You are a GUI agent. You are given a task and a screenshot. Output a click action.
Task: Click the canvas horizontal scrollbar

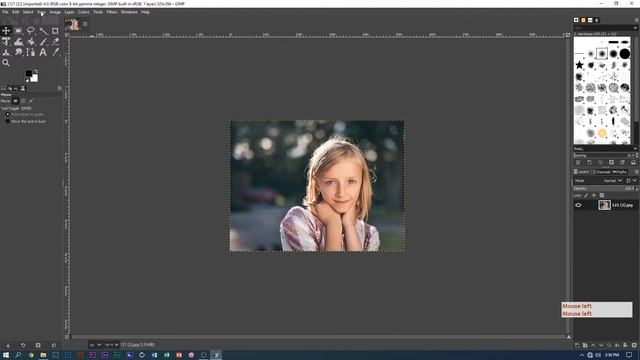318,337
